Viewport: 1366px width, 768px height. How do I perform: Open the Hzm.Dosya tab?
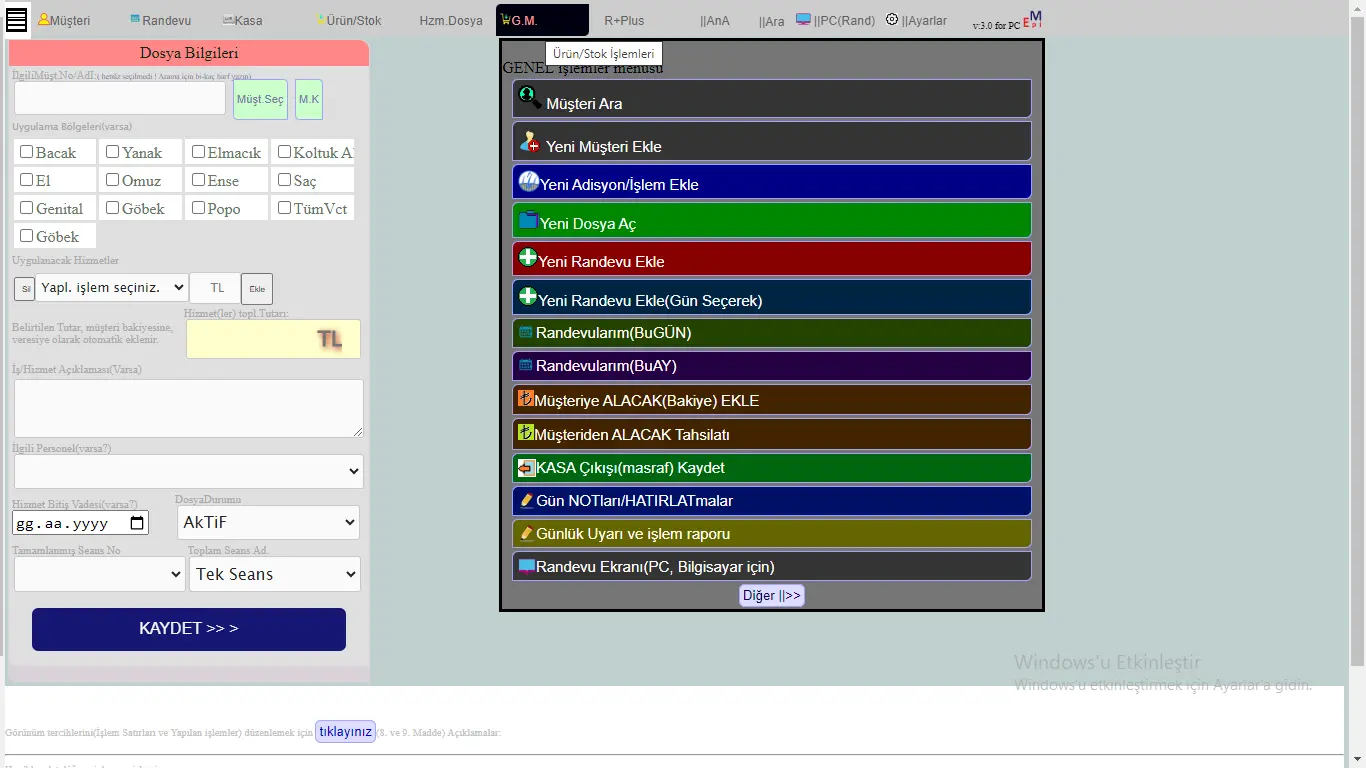(x=450, y=20)
